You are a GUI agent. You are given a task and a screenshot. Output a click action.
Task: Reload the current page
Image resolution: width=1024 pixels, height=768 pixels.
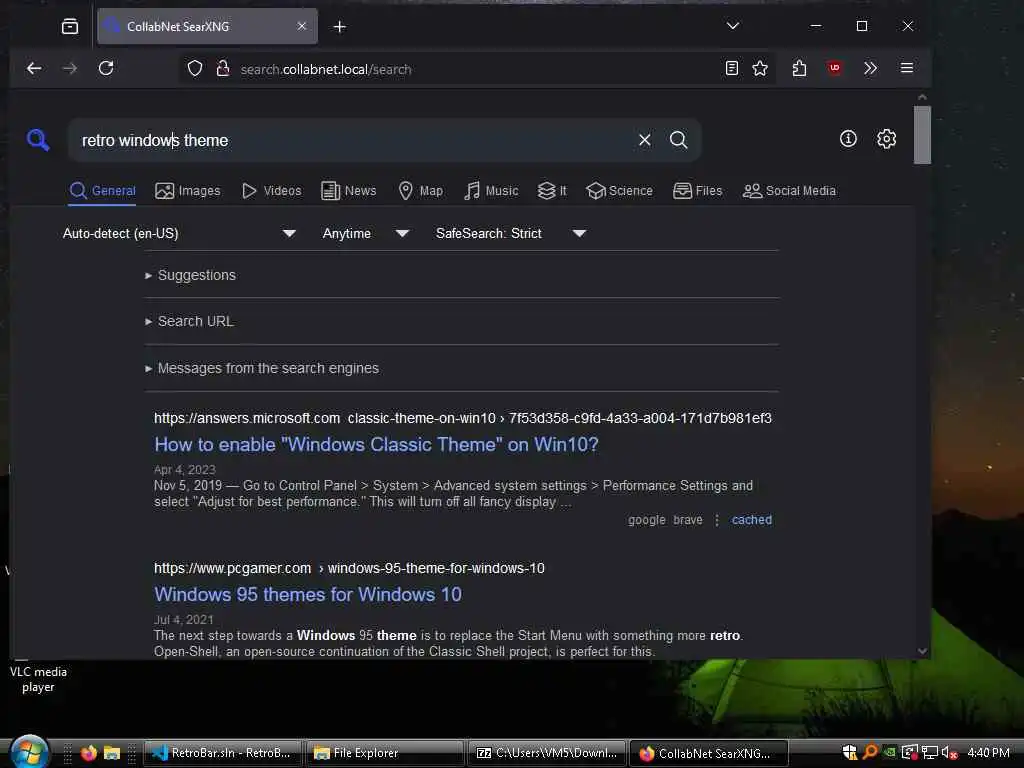pos(106,68)
